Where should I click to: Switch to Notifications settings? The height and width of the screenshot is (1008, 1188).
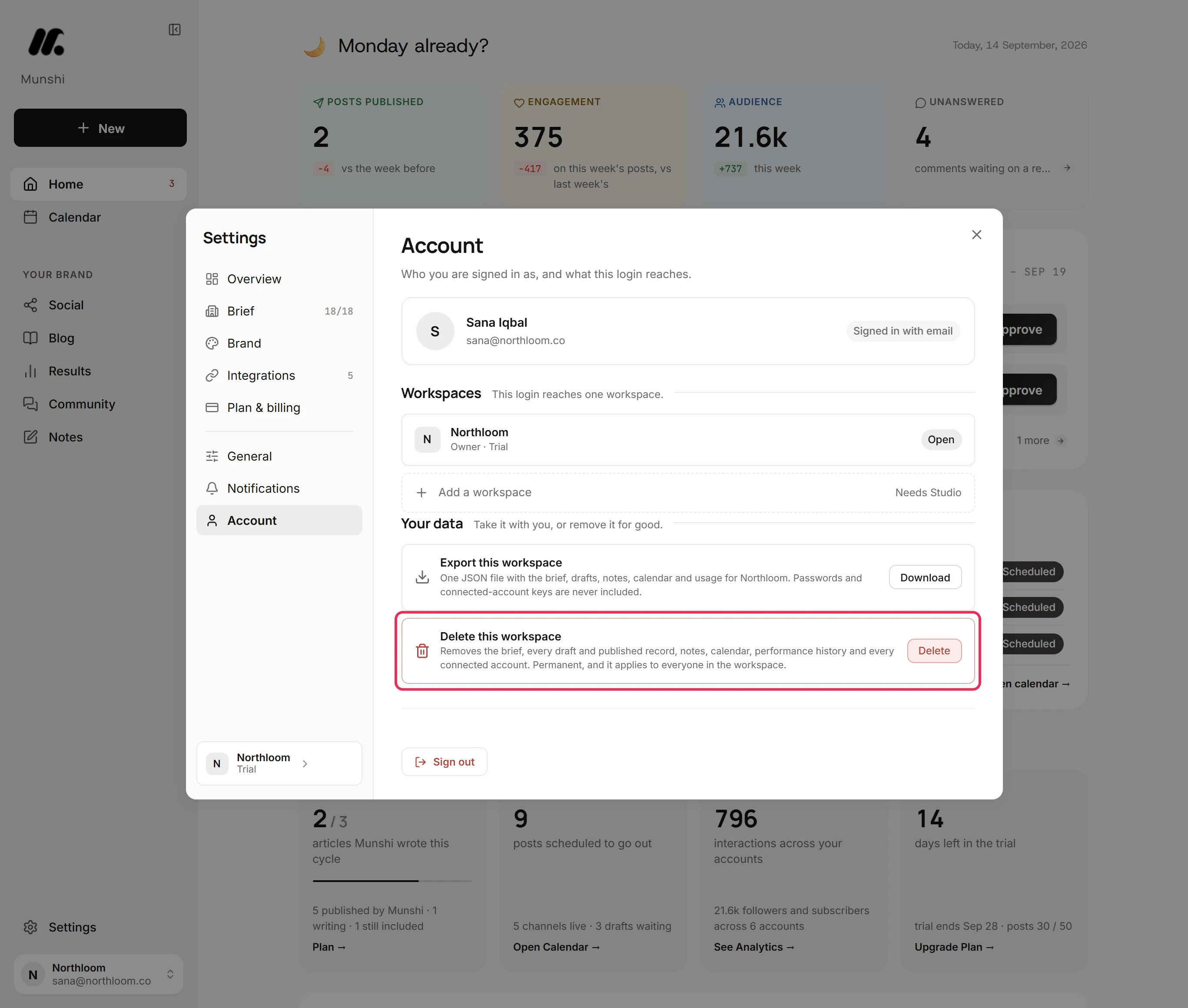(279, 488)
